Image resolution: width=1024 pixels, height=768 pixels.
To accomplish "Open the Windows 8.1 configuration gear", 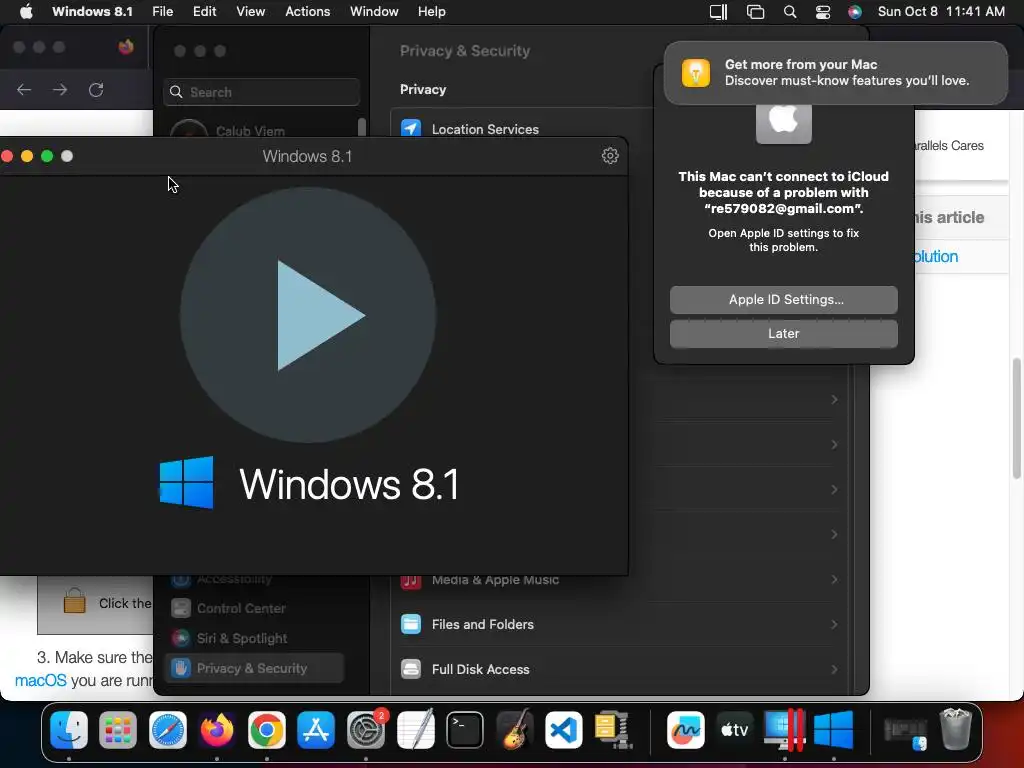I will (x=610, y=155).
